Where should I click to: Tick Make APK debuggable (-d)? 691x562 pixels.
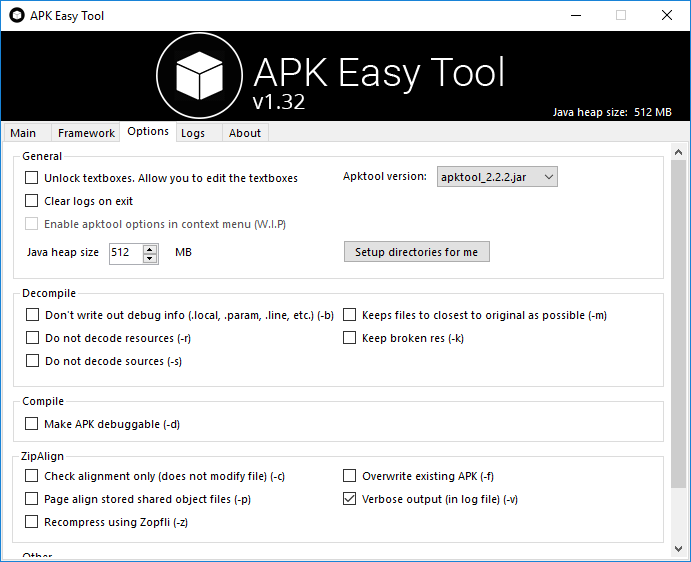click(31, 424)
